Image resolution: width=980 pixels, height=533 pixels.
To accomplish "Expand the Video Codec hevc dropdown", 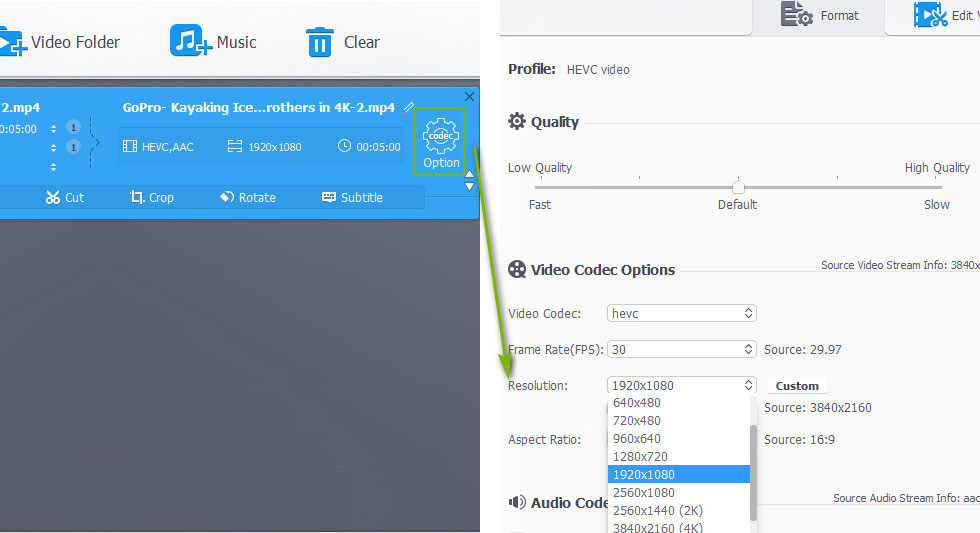I will (x=681, y=313).
